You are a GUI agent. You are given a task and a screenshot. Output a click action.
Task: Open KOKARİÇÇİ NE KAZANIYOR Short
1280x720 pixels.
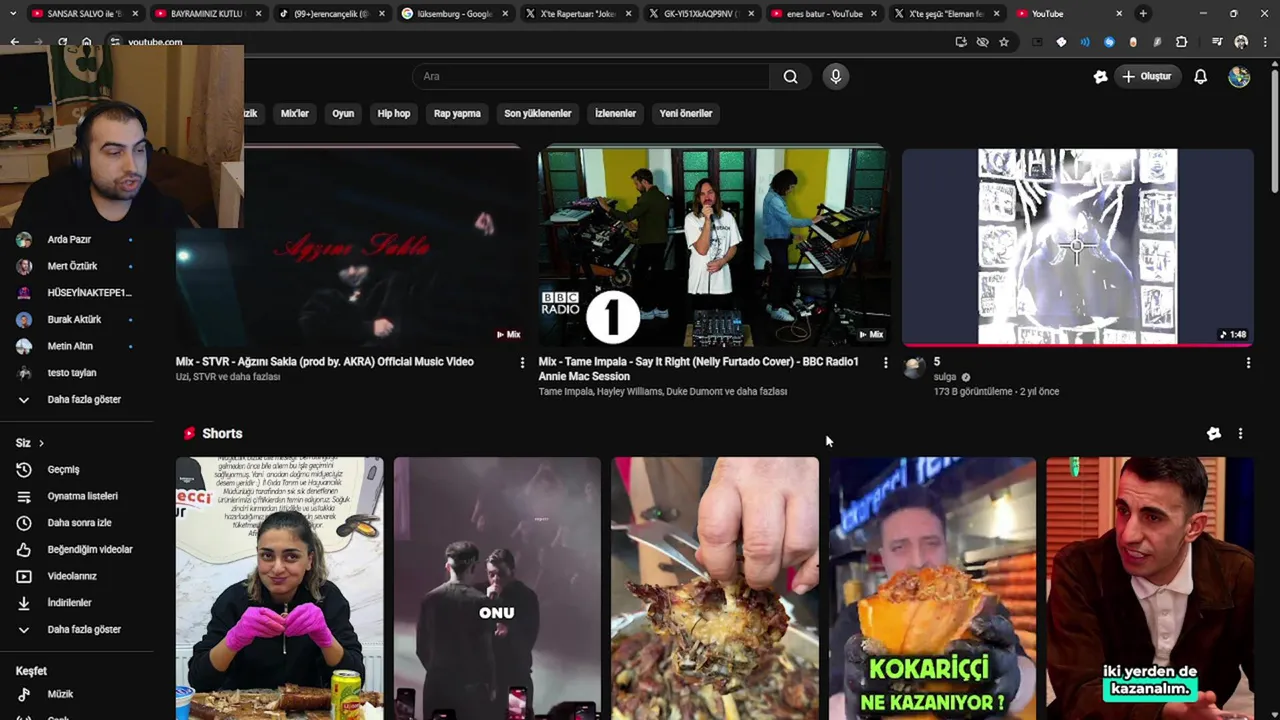(x=932, y=588)
